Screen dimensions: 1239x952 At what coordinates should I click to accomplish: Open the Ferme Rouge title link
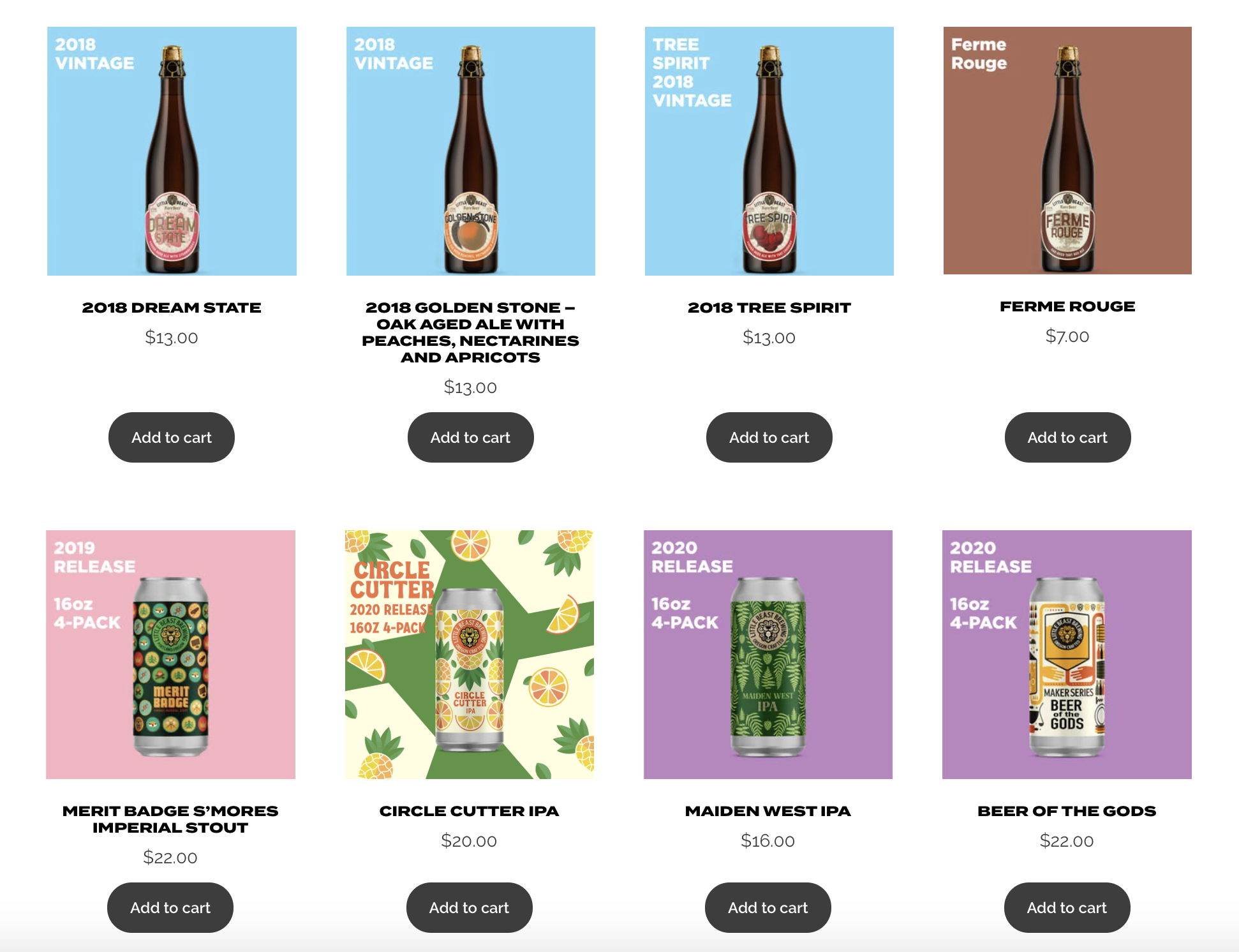[1067, 306]
